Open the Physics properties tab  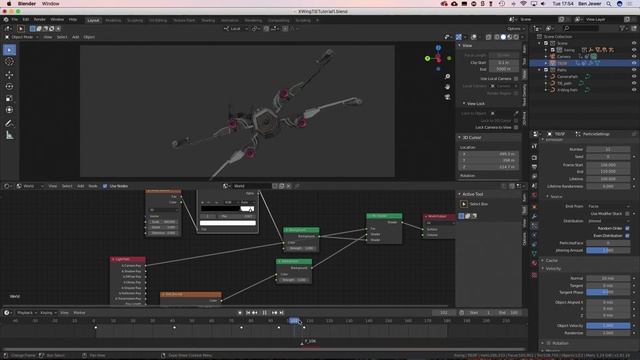click(534, 235)
